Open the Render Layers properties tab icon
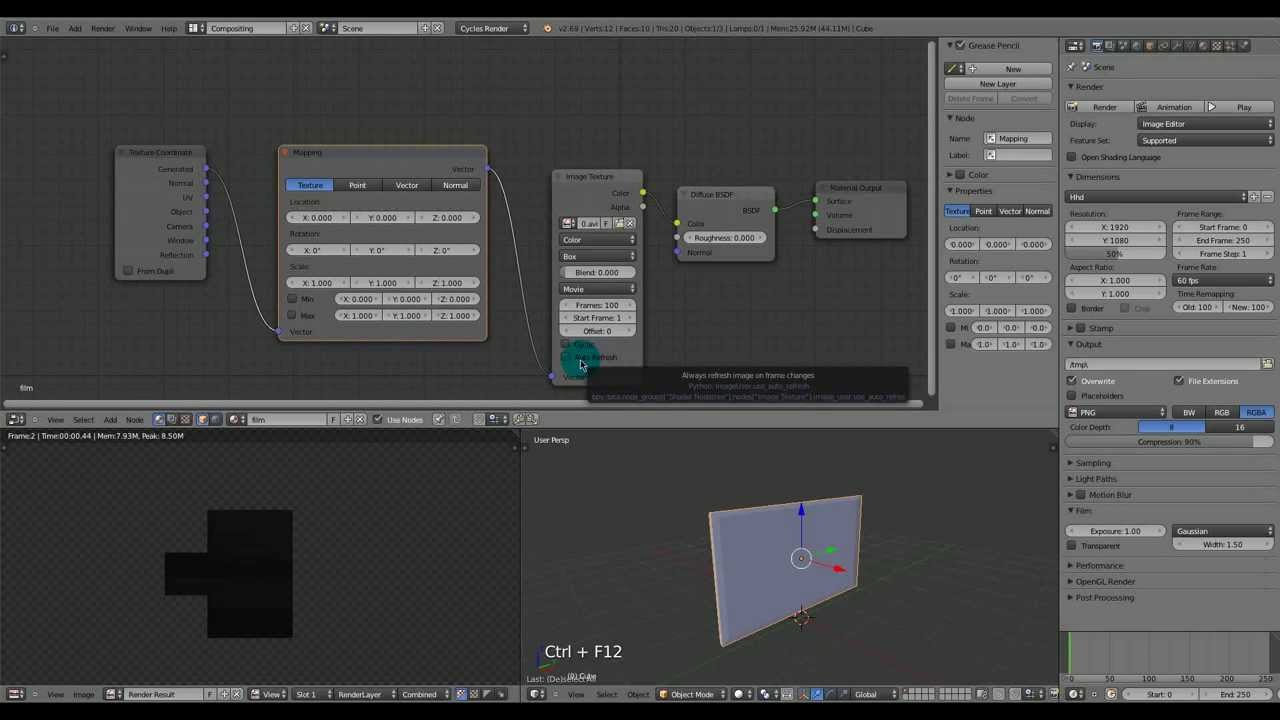 point(1110,46)
